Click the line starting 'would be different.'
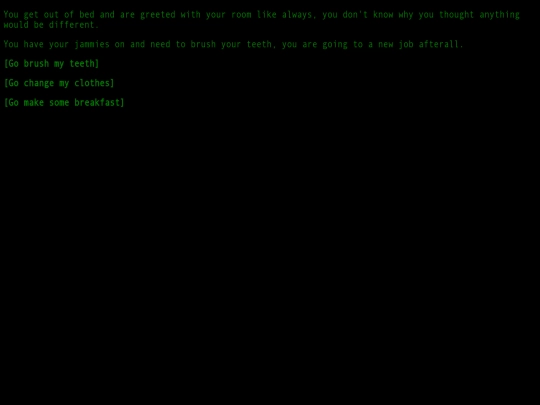Image resolution: width=540 pixels, height=405 pixels. coord(51,25)
